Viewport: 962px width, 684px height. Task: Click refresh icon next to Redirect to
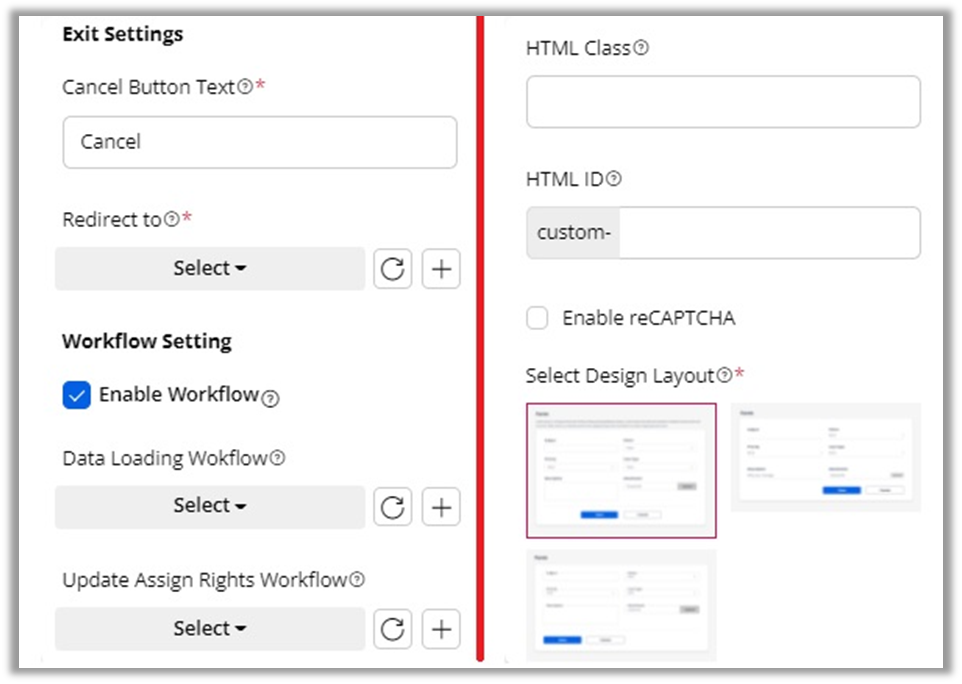coord(392,269)
